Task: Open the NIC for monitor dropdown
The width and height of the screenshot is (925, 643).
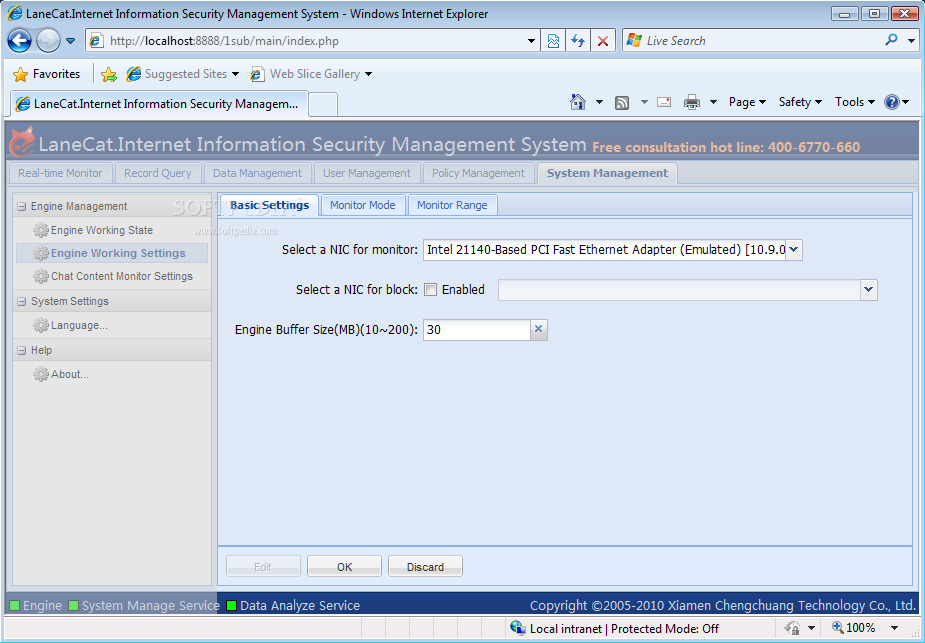Action: pyautogui.click(x=793, y=250)
